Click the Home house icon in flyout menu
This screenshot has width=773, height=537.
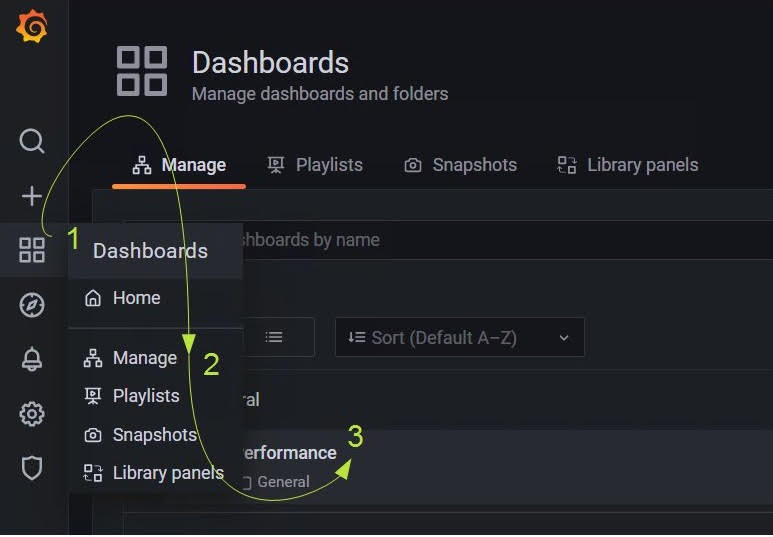93,298
